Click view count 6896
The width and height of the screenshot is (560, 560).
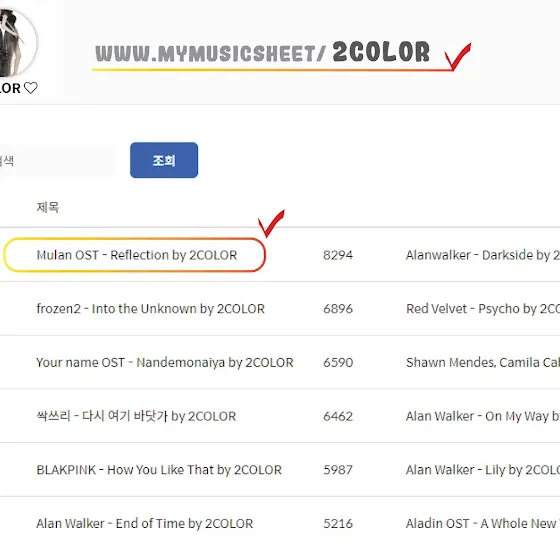tap(338, 309)
